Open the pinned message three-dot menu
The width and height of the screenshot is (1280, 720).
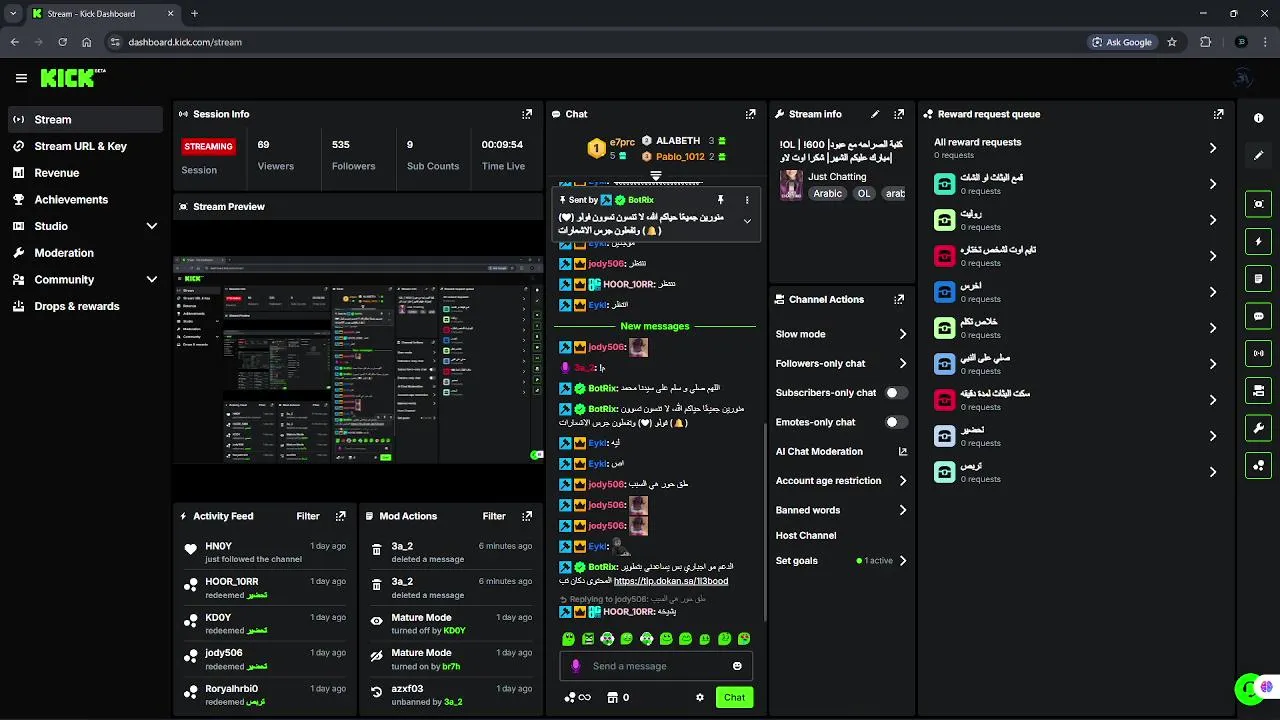[746, 200]
